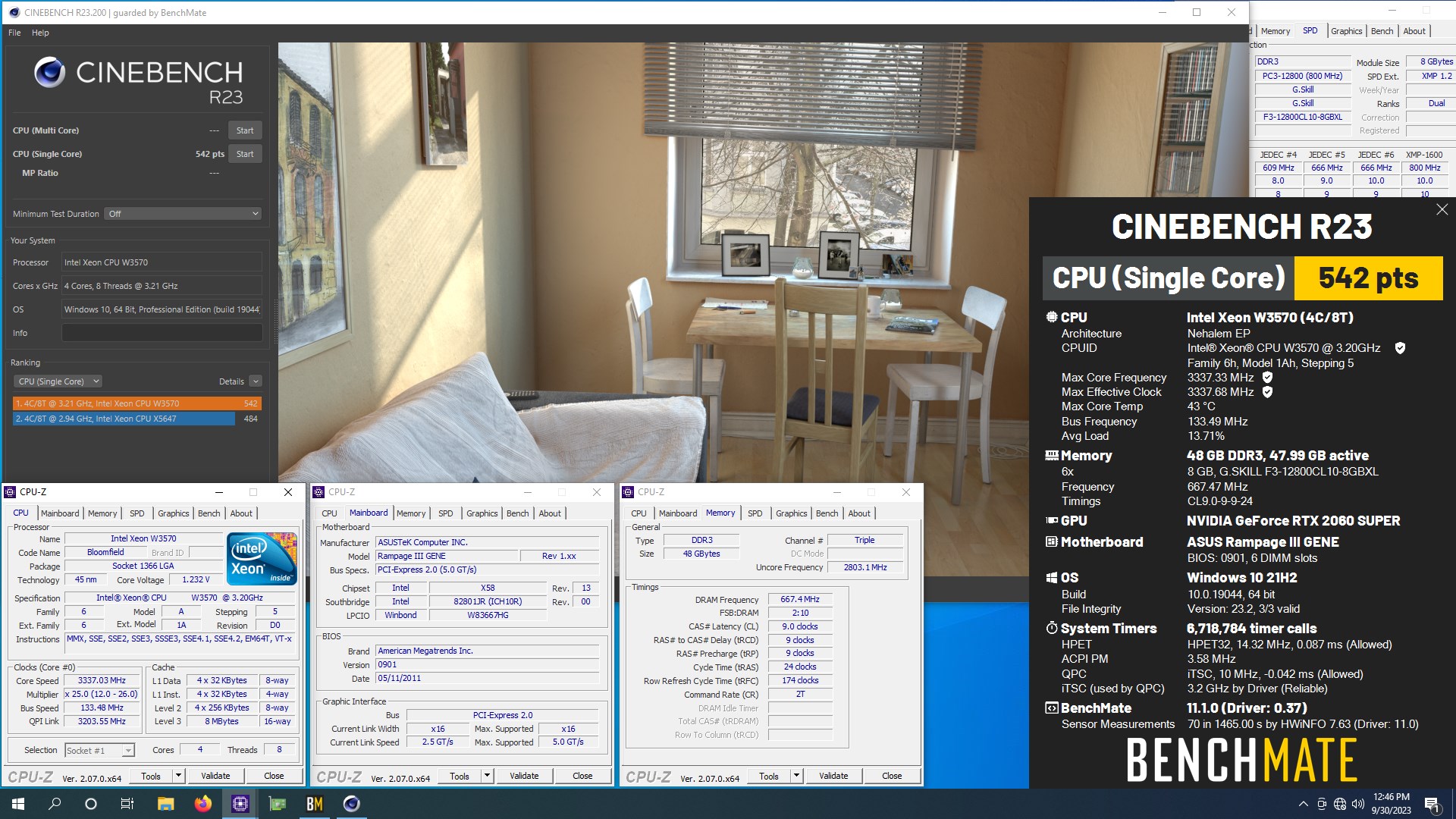Click Close in CPU-Z Mainboard window
The width and height of the screenshot is (1456, 819).
tap(582, 776)
